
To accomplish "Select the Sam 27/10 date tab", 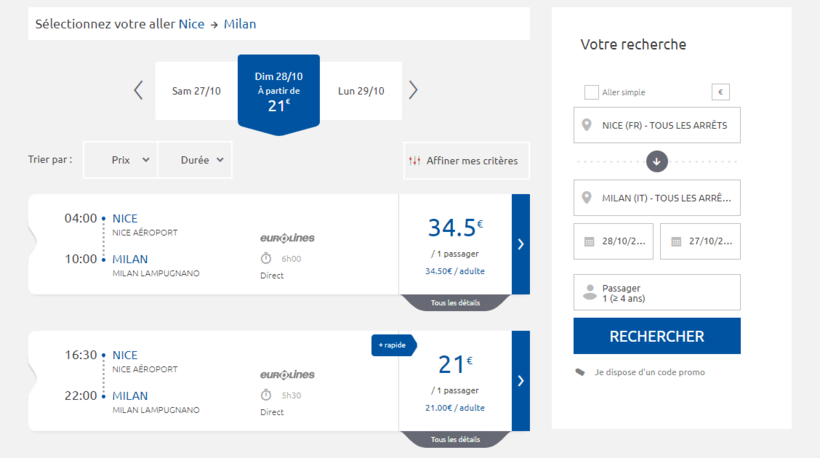I will click(x=196, y=91).
